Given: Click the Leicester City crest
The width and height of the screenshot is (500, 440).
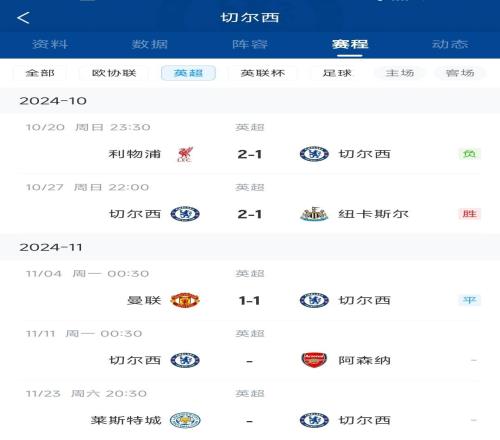Looking at the screenshot, I should [185, 420].
